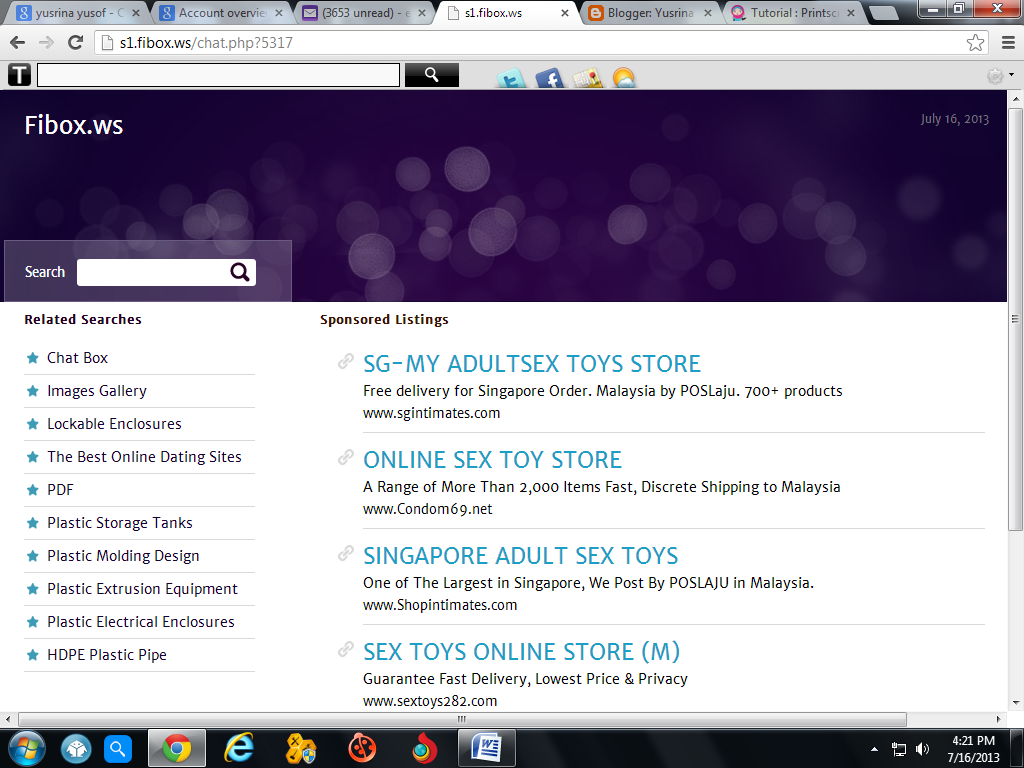Click the toolbar search text box
1024x768 pixels.
[x=218, y=75]
